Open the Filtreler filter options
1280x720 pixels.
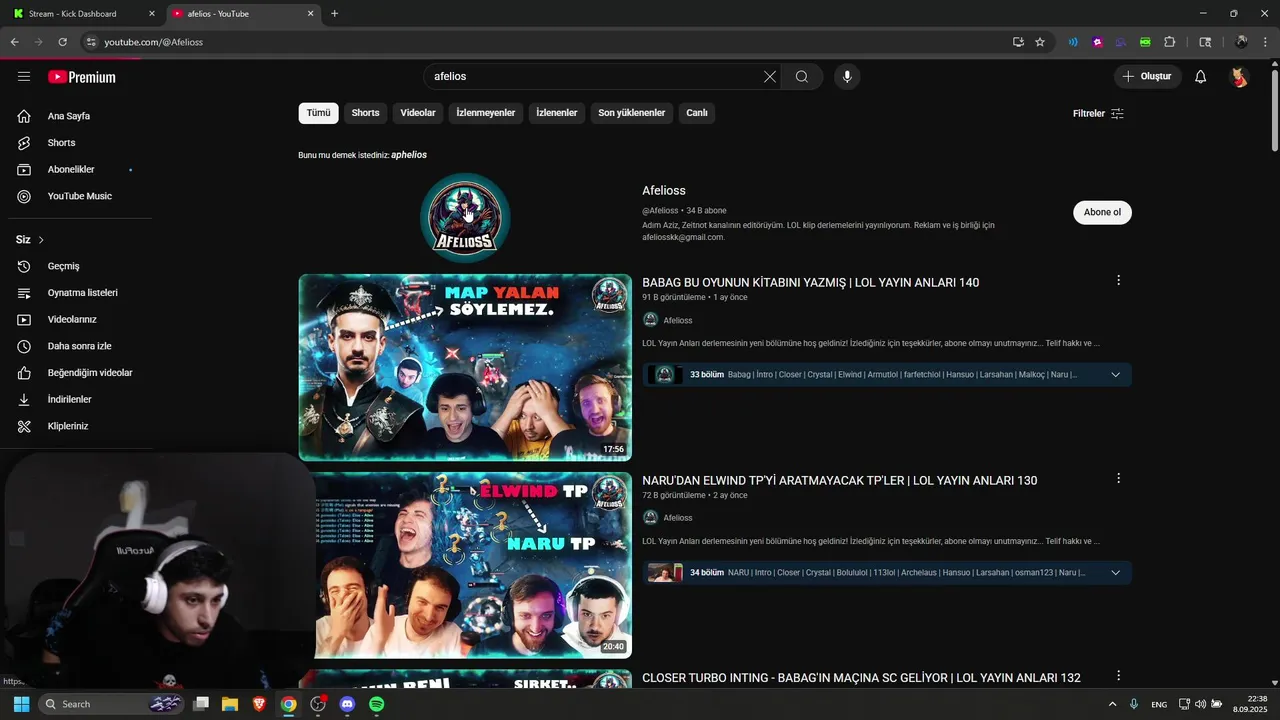click(x=1098, y=113)
